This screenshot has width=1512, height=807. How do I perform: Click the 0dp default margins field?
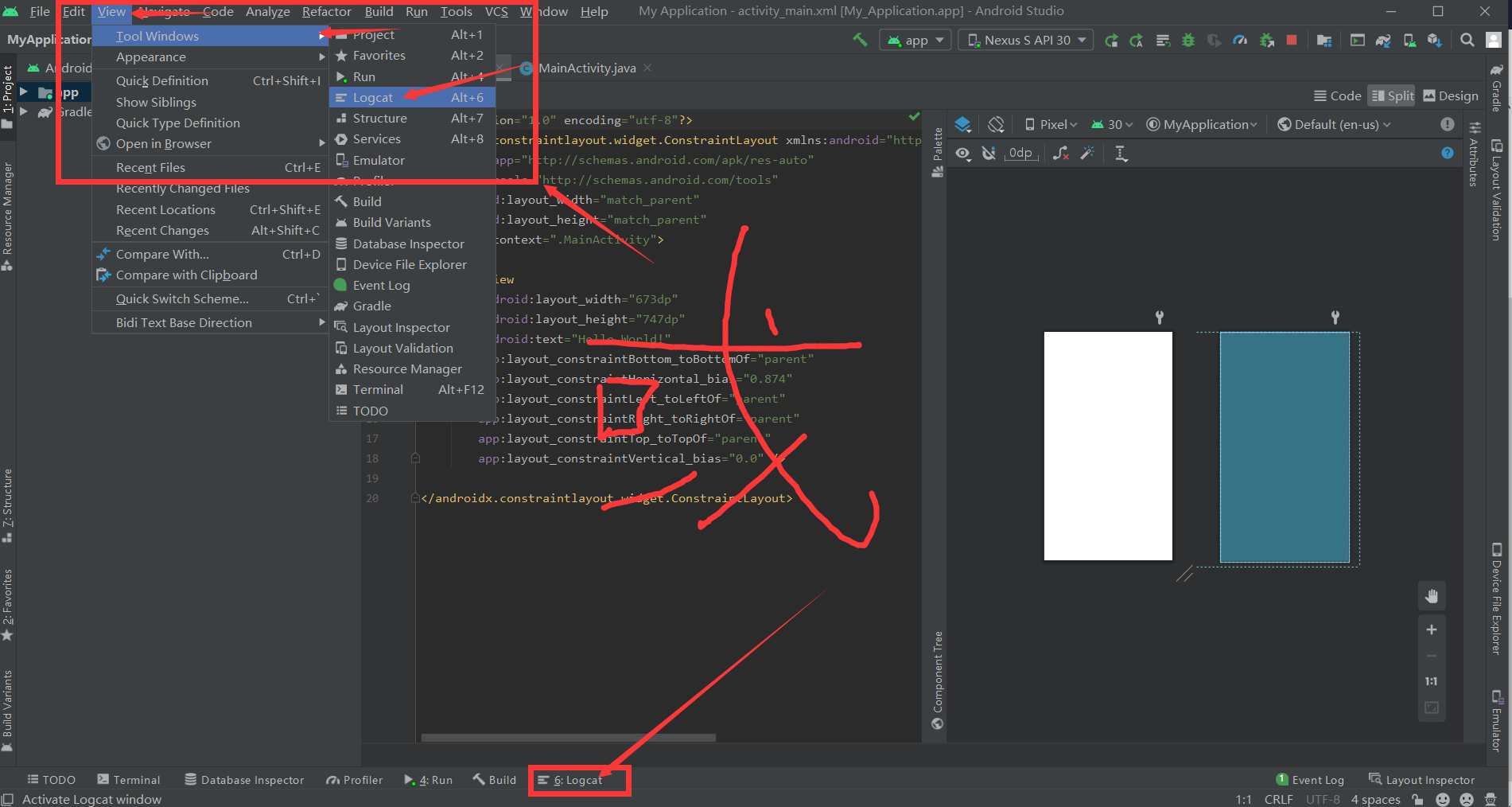point(1021,153)
